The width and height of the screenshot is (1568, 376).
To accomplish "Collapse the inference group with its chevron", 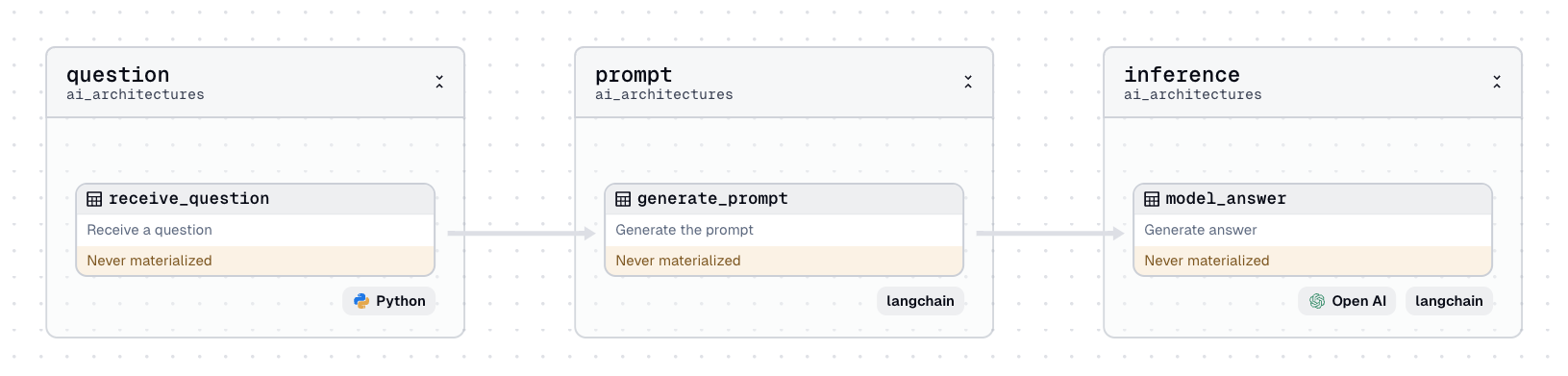I will point(1497,82).
